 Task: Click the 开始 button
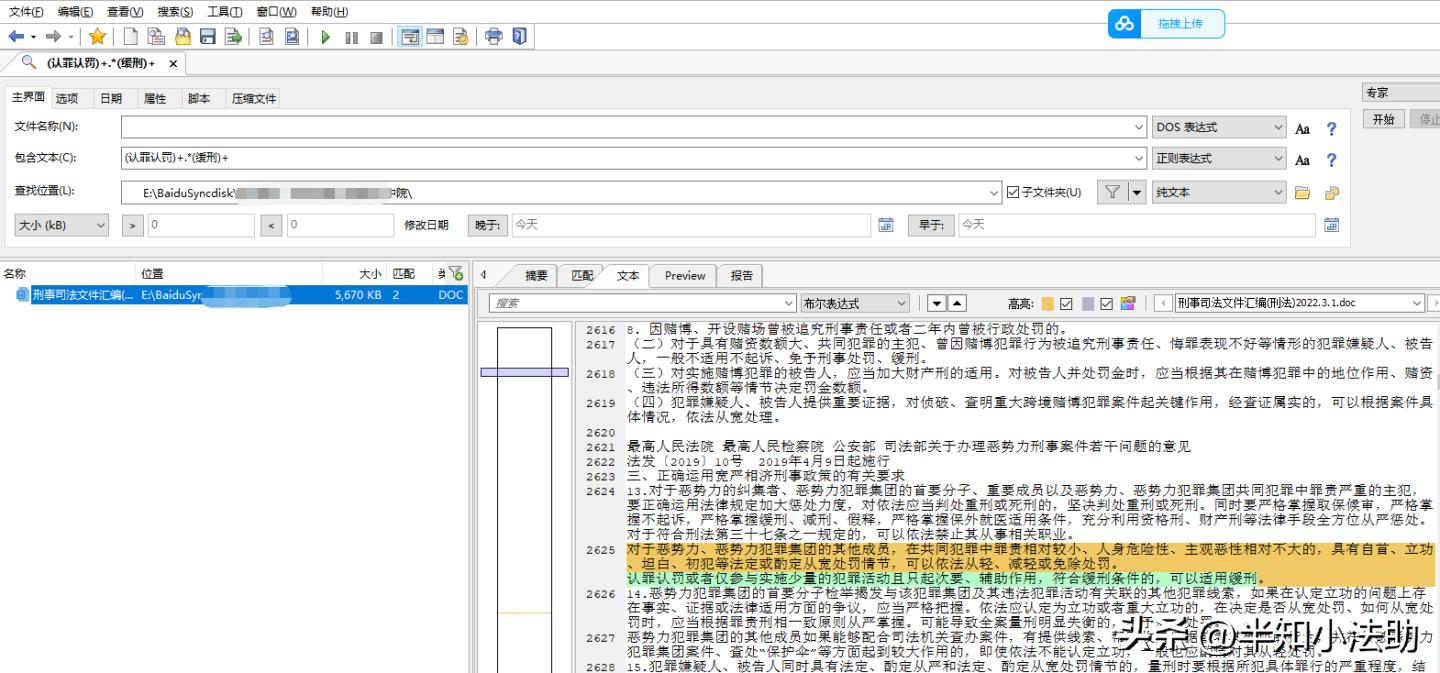(x=1383, y=119)
